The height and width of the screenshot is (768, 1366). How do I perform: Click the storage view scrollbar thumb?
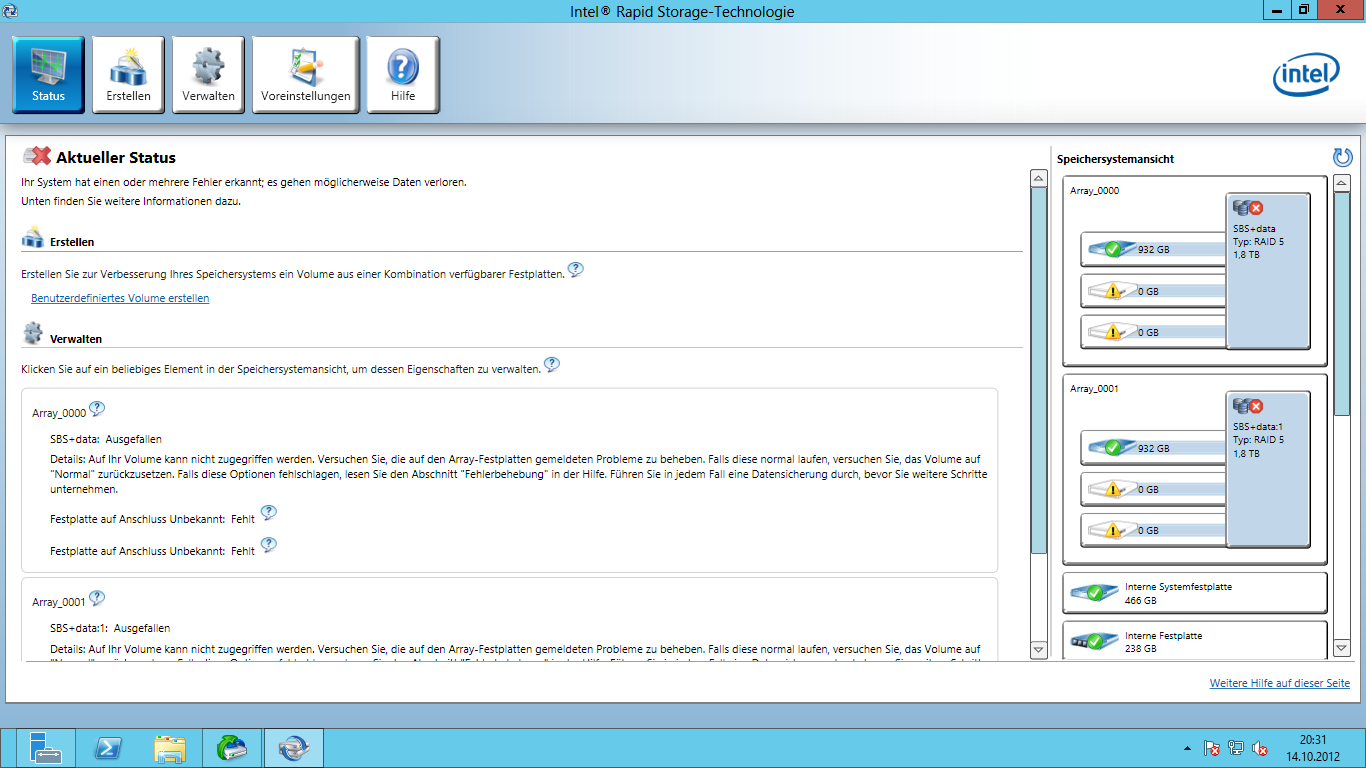1342,305
